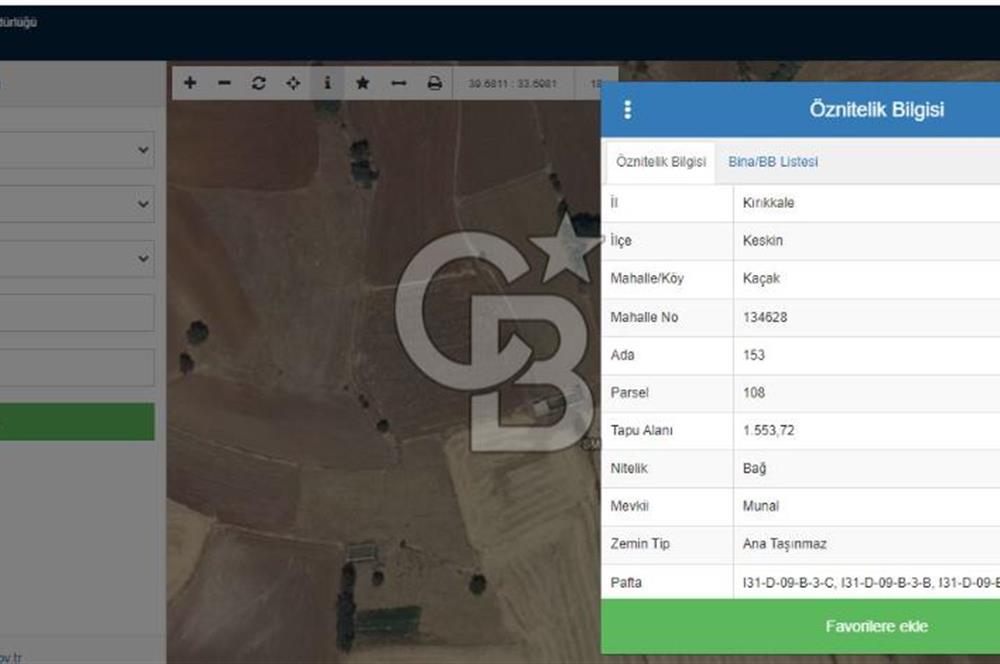Zoom out using the minus map tool
Viewport: 1000px width, 664px height.
click(224, 84)
